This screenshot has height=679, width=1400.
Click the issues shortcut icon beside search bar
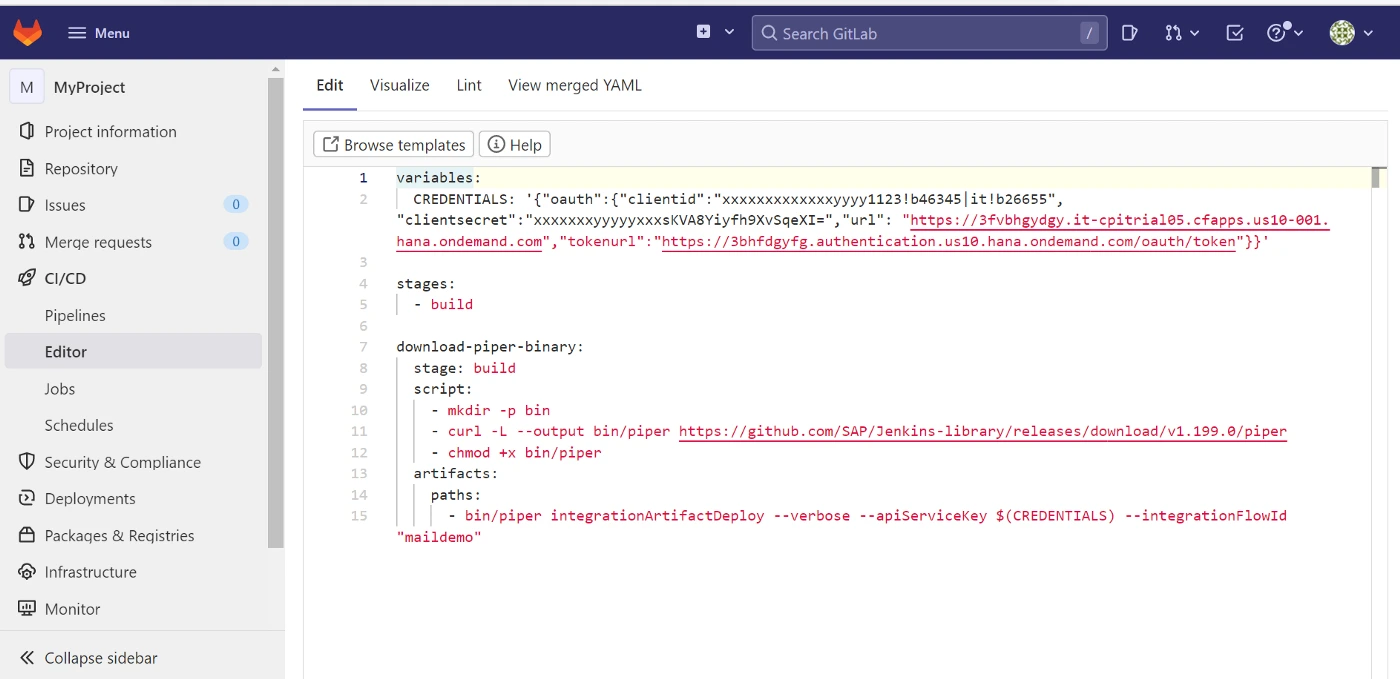click(1129, 33)
